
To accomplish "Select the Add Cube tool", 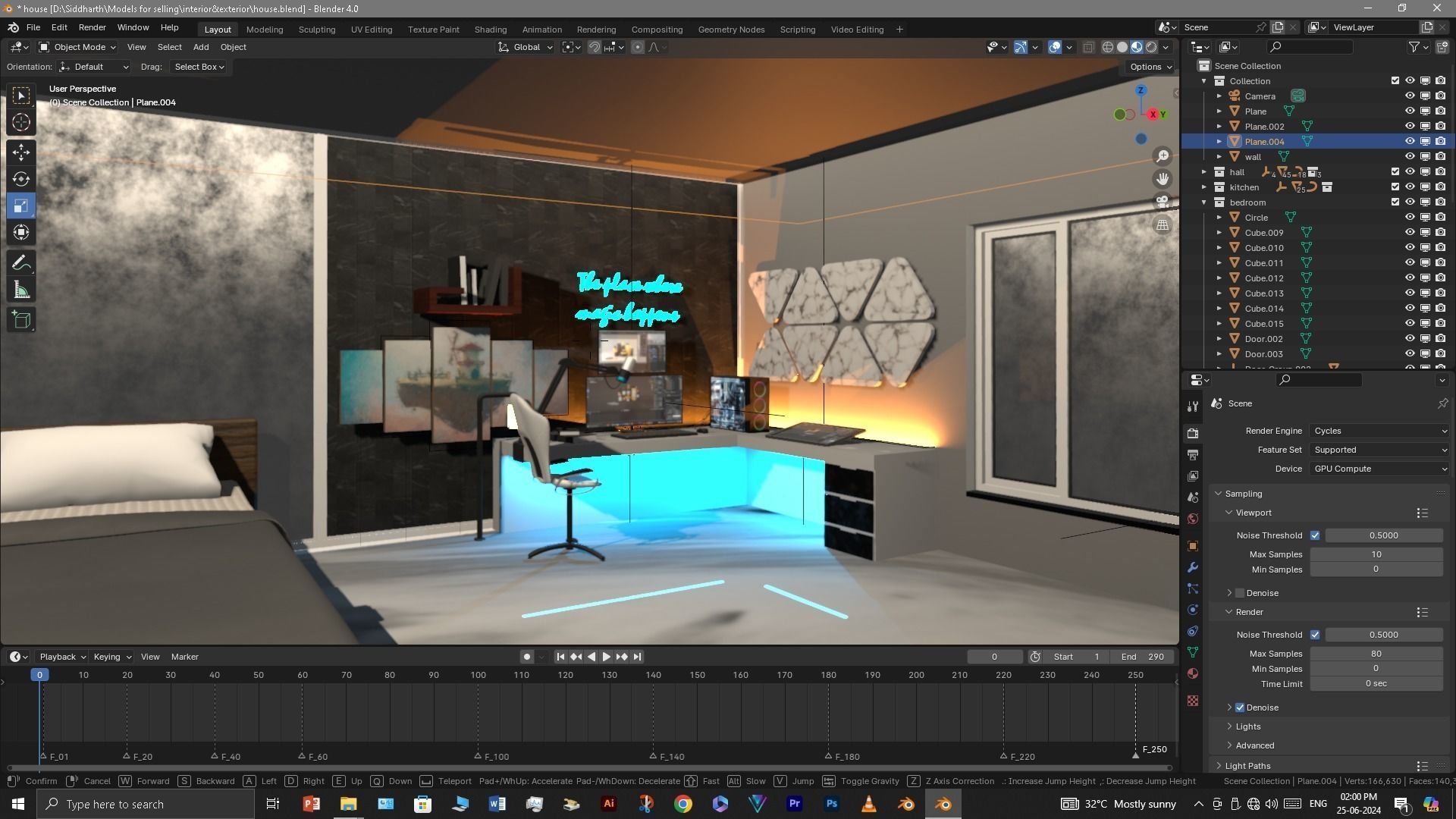I will tap(21, 320).
